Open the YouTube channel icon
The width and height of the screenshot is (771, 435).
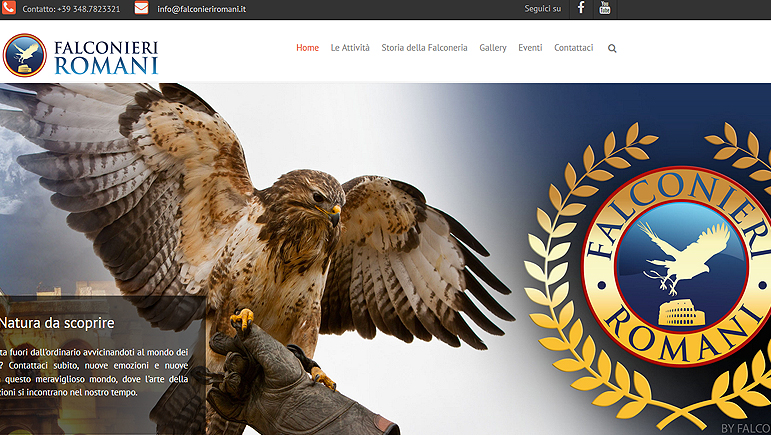point(605,9)
